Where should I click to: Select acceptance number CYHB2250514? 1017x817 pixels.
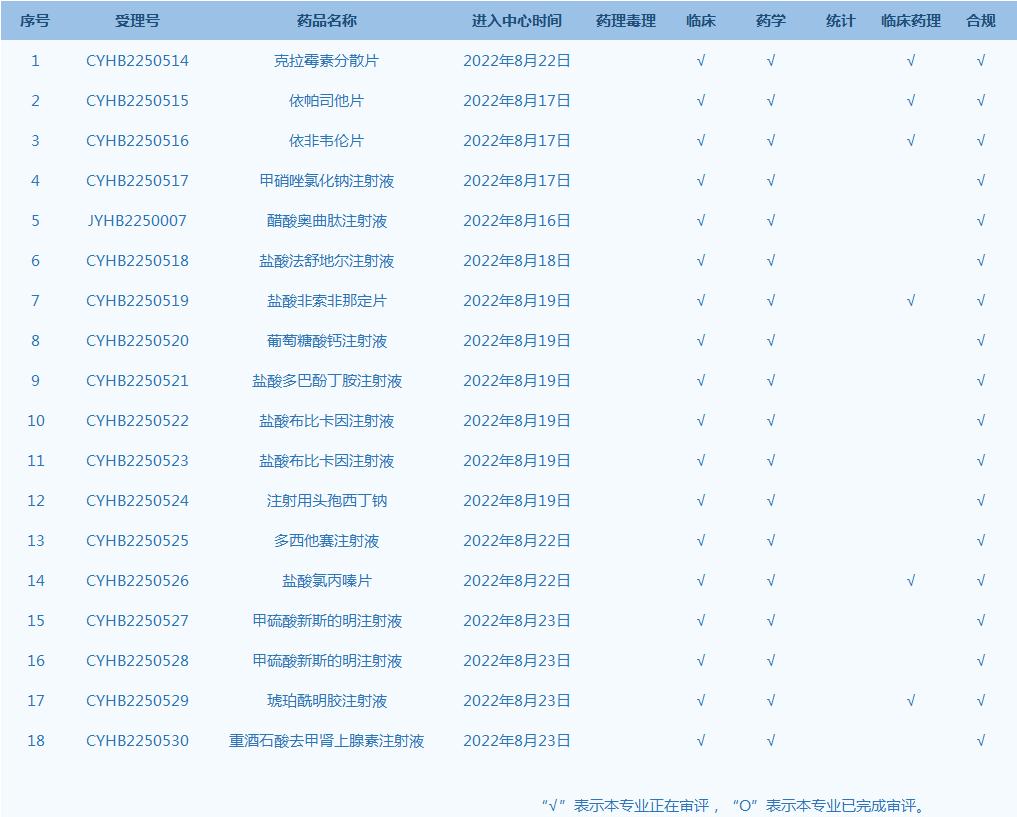pyautogui.click(x=137, y=61)
